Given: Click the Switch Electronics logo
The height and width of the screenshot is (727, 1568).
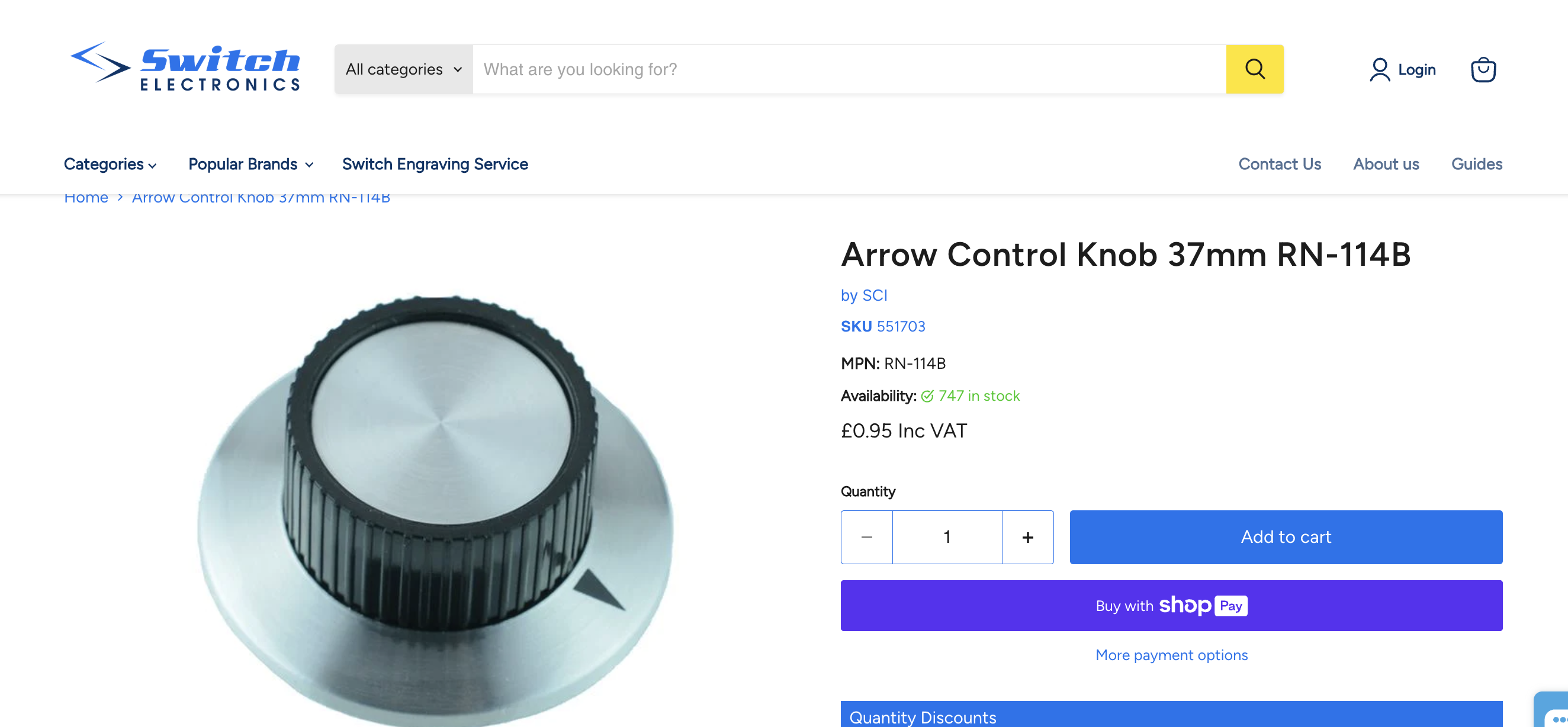Looking at the screenshot, I should tap(185, 67).
